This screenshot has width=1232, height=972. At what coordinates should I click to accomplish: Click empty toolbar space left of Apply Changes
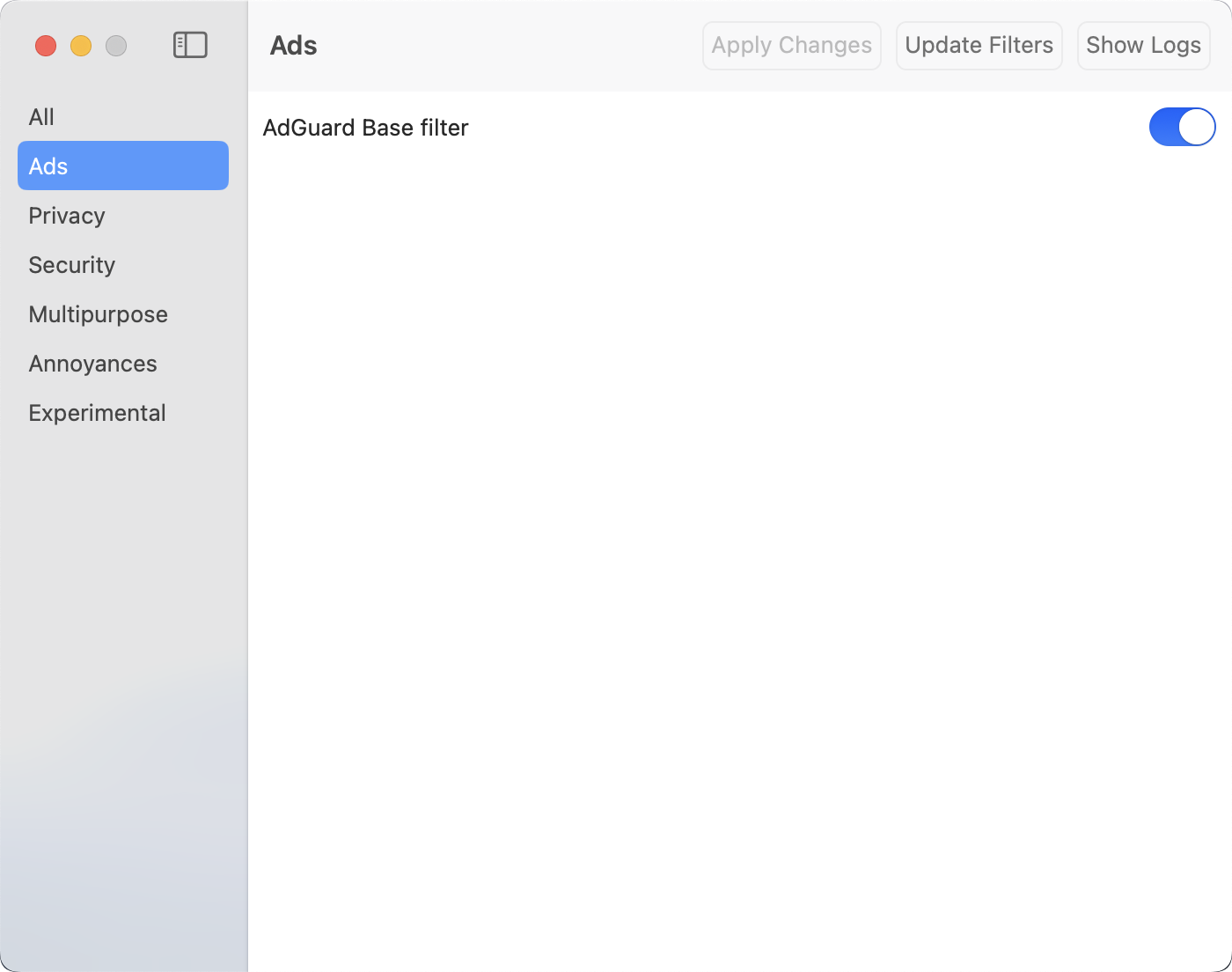510,46
